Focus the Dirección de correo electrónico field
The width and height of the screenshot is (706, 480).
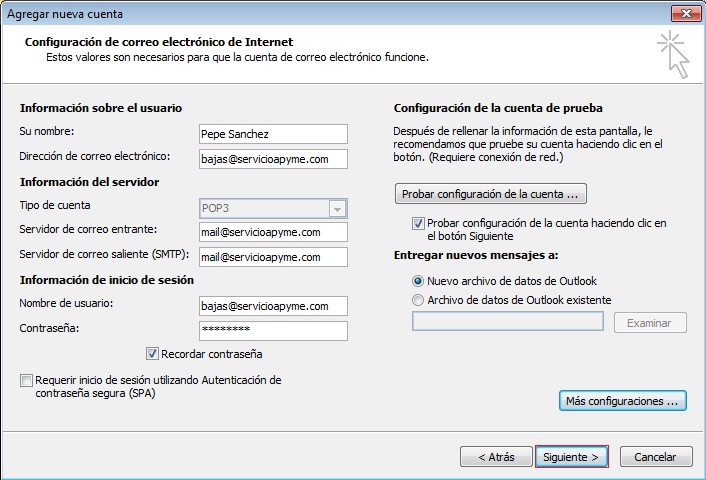click(x=273, y=159)
